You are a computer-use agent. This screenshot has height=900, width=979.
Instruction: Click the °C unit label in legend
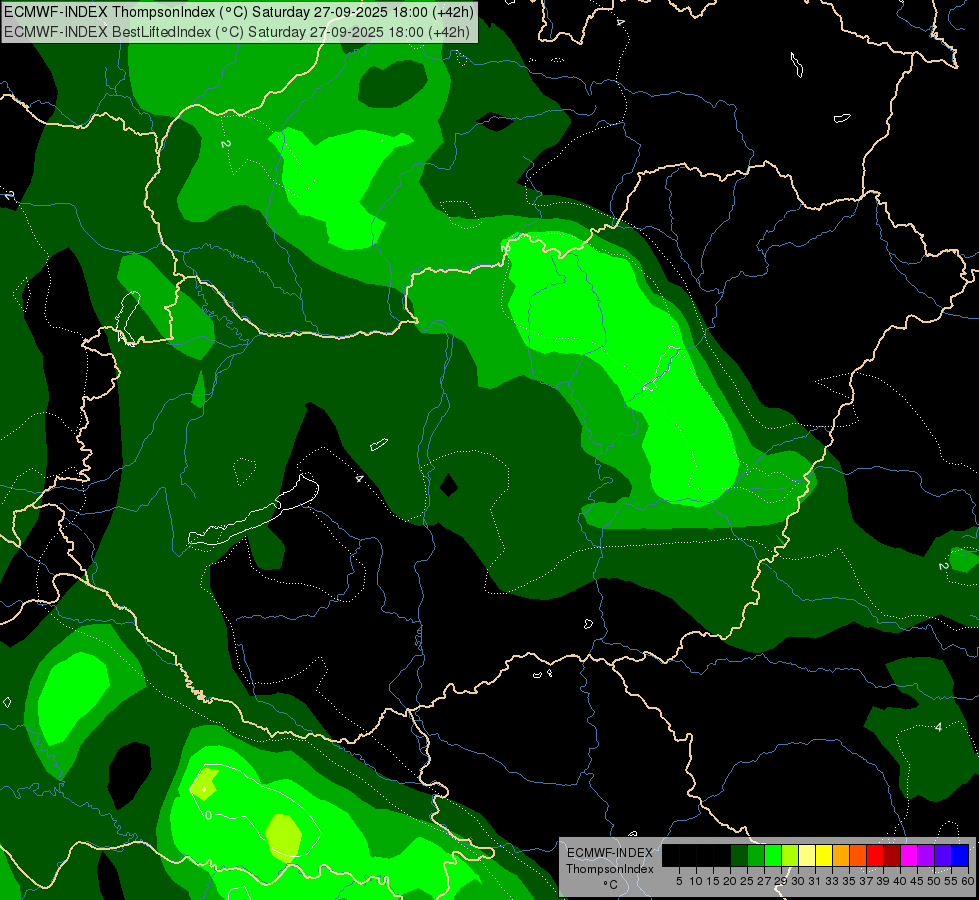pyautogui.click(x=610, y=885)
